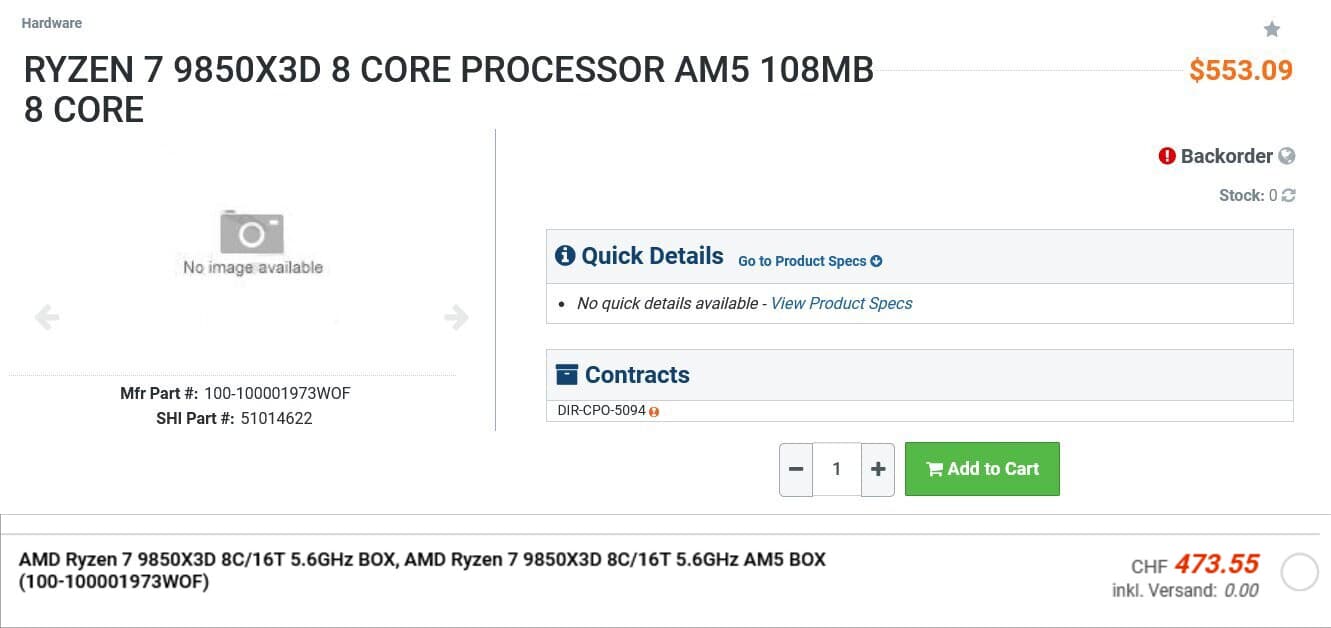Open View Product Specs link
The height and width of the screenshot is (628, 1331).
click(x=841, y=303)
